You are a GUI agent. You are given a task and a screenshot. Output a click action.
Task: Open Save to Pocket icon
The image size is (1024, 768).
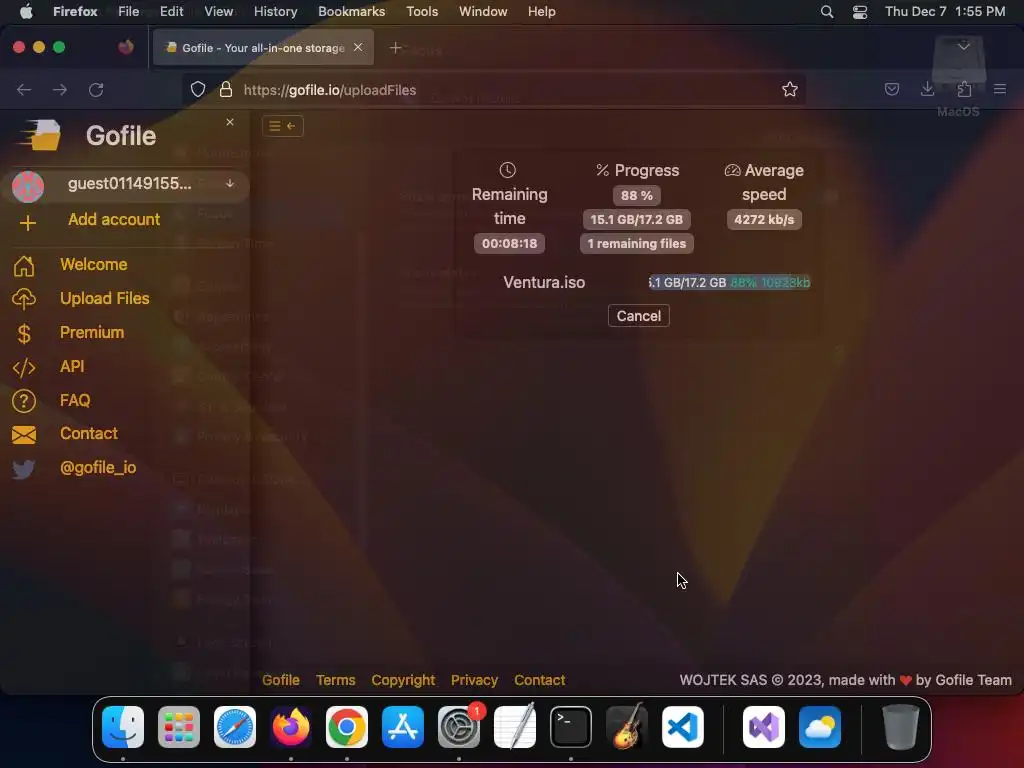click(891, 89)
